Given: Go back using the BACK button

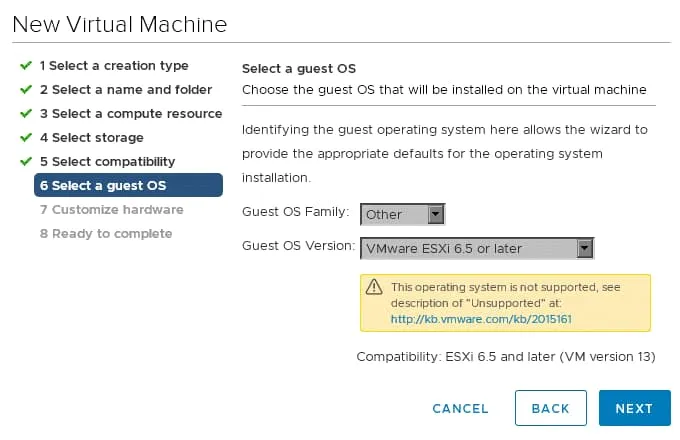Looking at the screenshot, I should 550,408.
